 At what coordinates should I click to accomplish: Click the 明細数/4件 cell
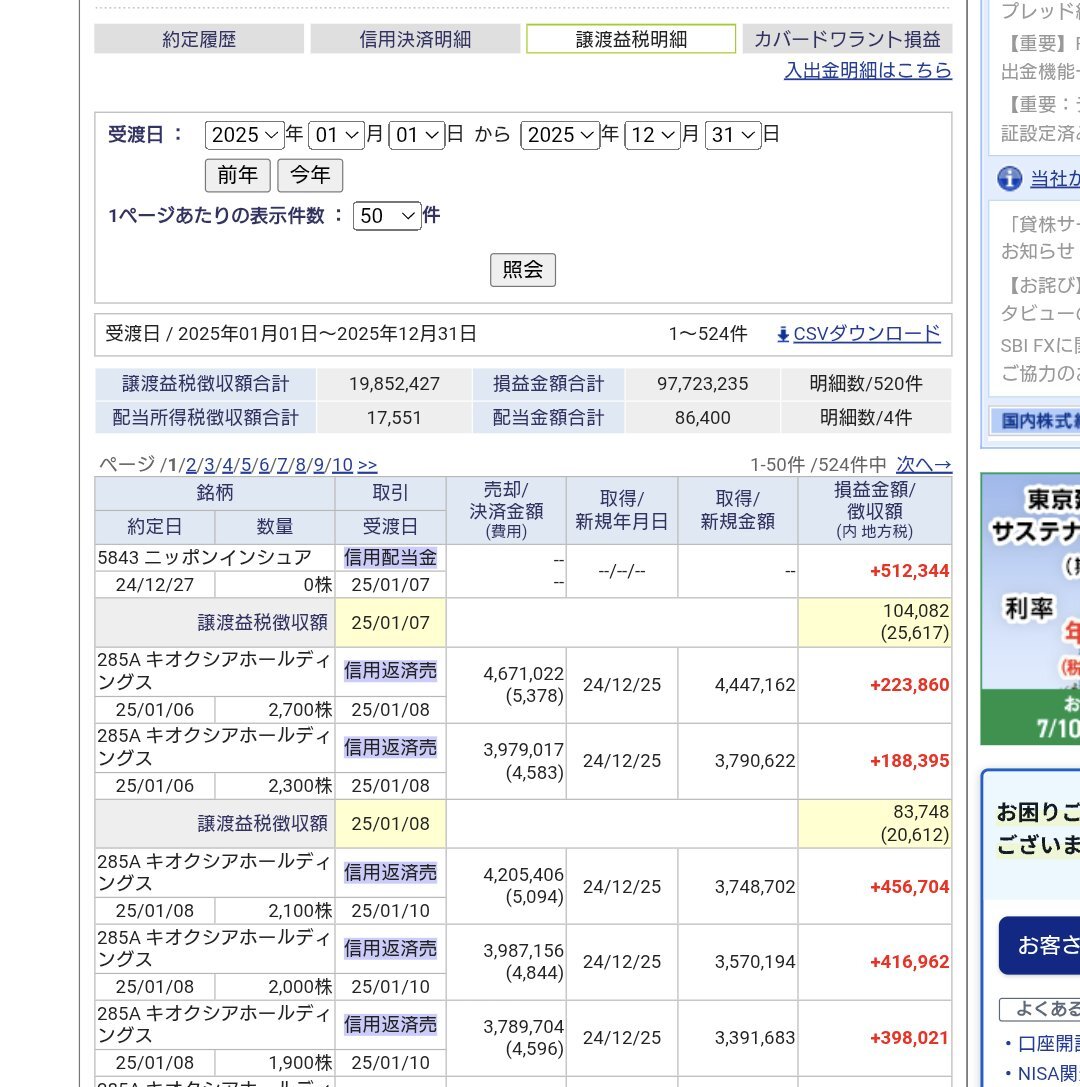point(866,418)
